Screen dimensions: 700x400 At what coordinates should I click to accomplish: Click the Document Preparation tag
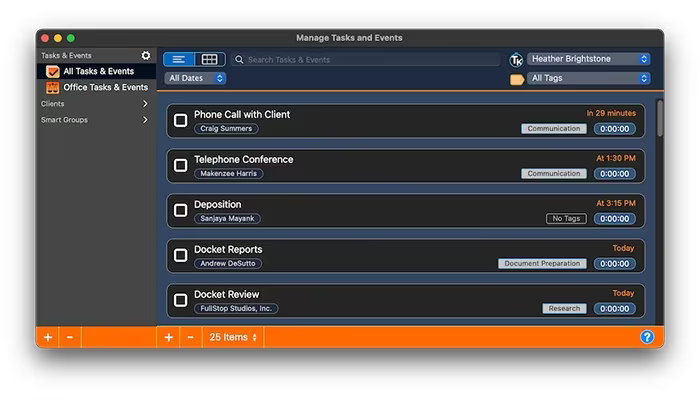[x=542, y=263]
